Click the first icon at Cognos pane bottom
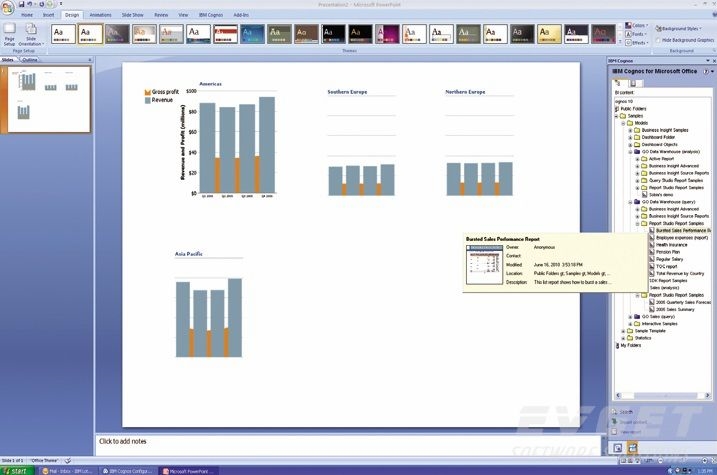Viewport: 717px width, 475px height. click(x=618, y=448)
